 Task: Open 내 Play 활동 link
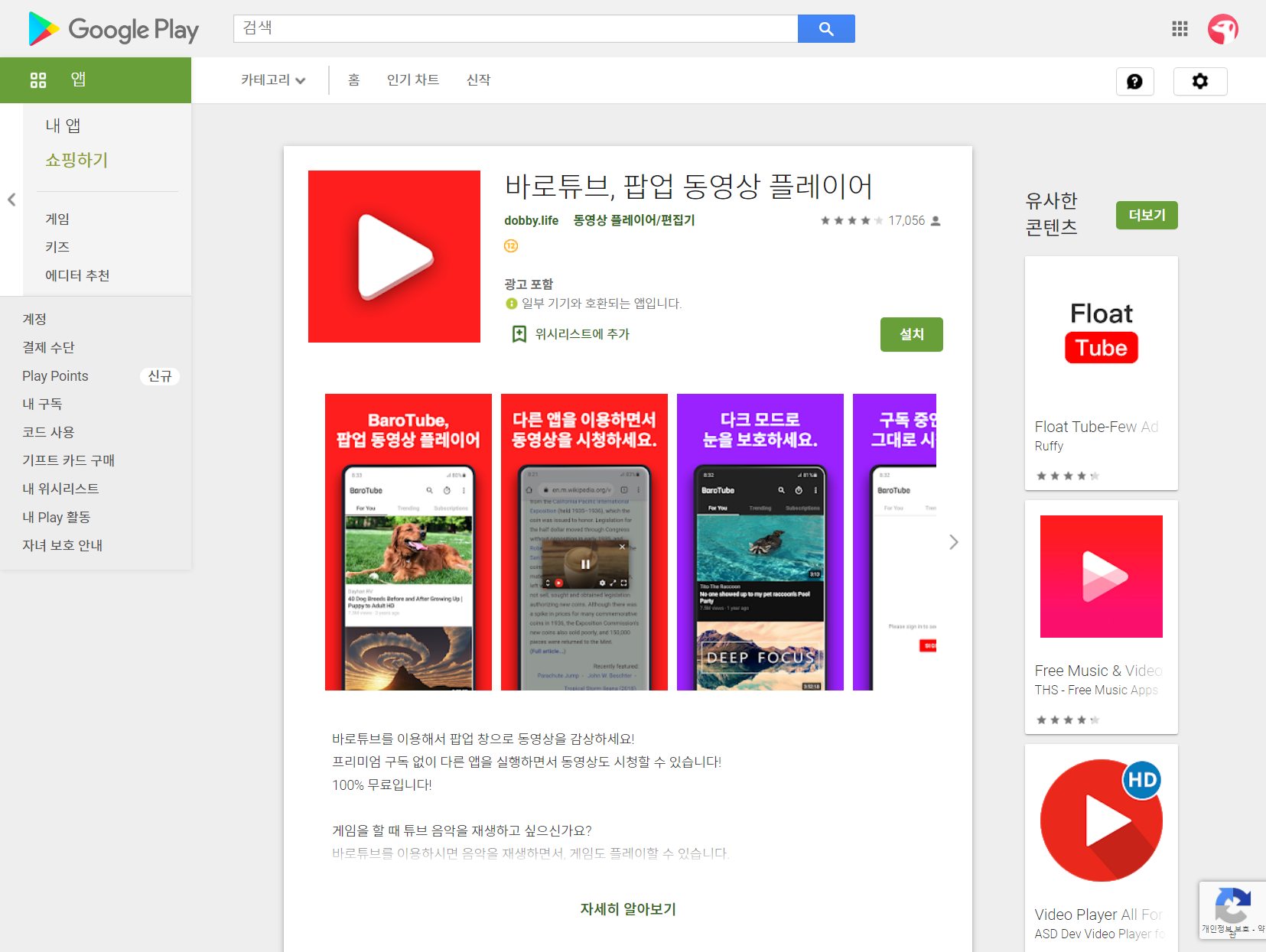click(x=56, y=517)
